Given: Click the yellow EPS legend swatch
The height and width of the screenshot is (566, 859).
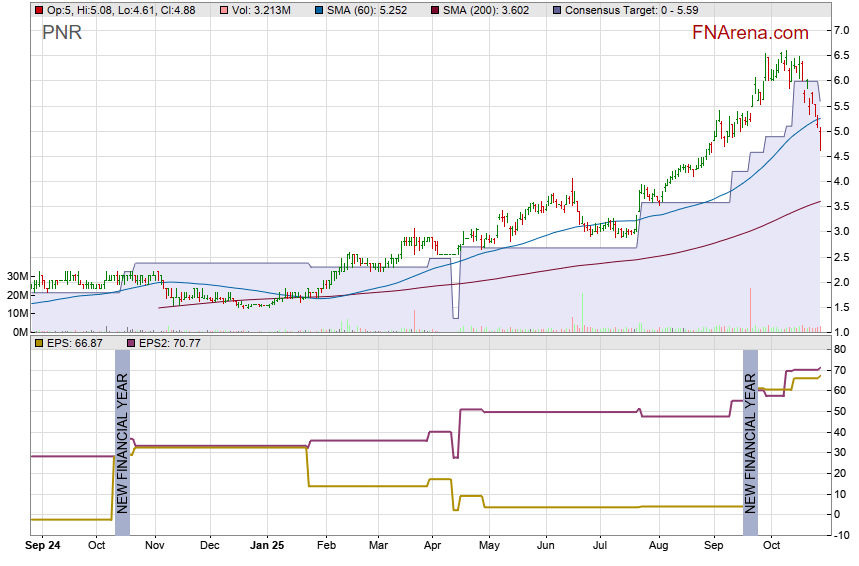Looking at the screenshot, I should (x=38, y=343).
